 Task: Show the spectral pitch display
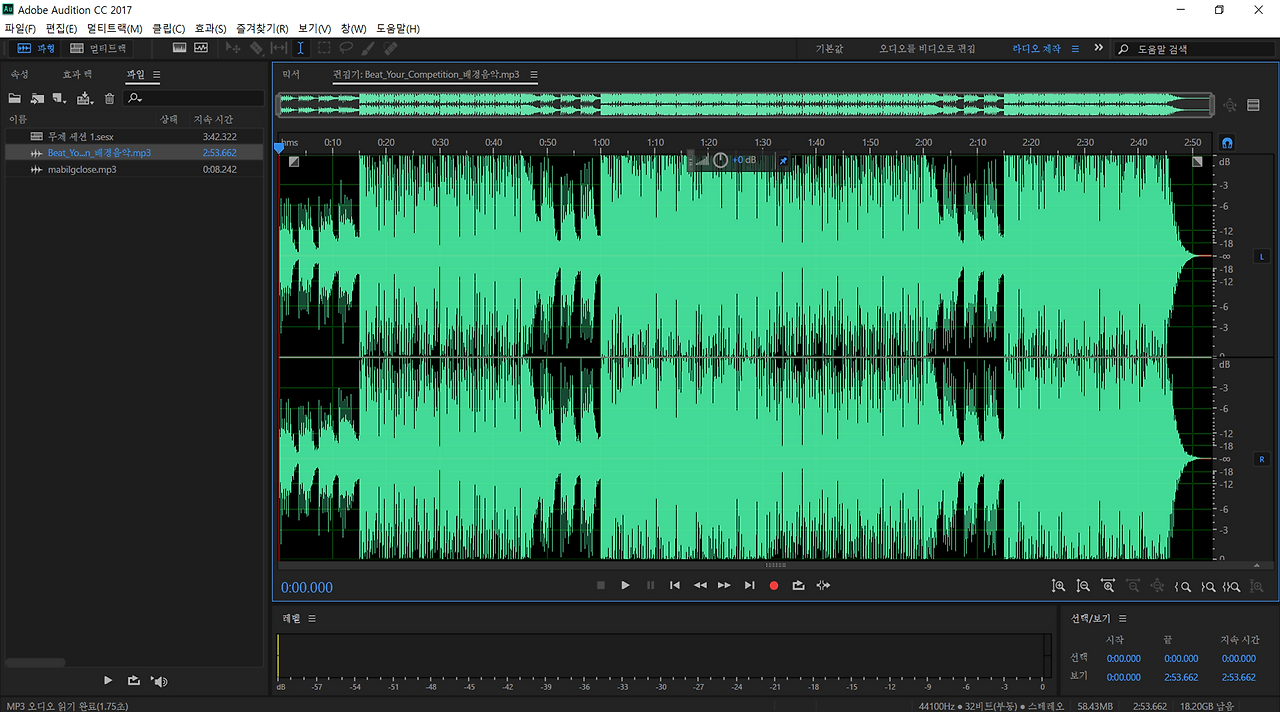point(201,47)
